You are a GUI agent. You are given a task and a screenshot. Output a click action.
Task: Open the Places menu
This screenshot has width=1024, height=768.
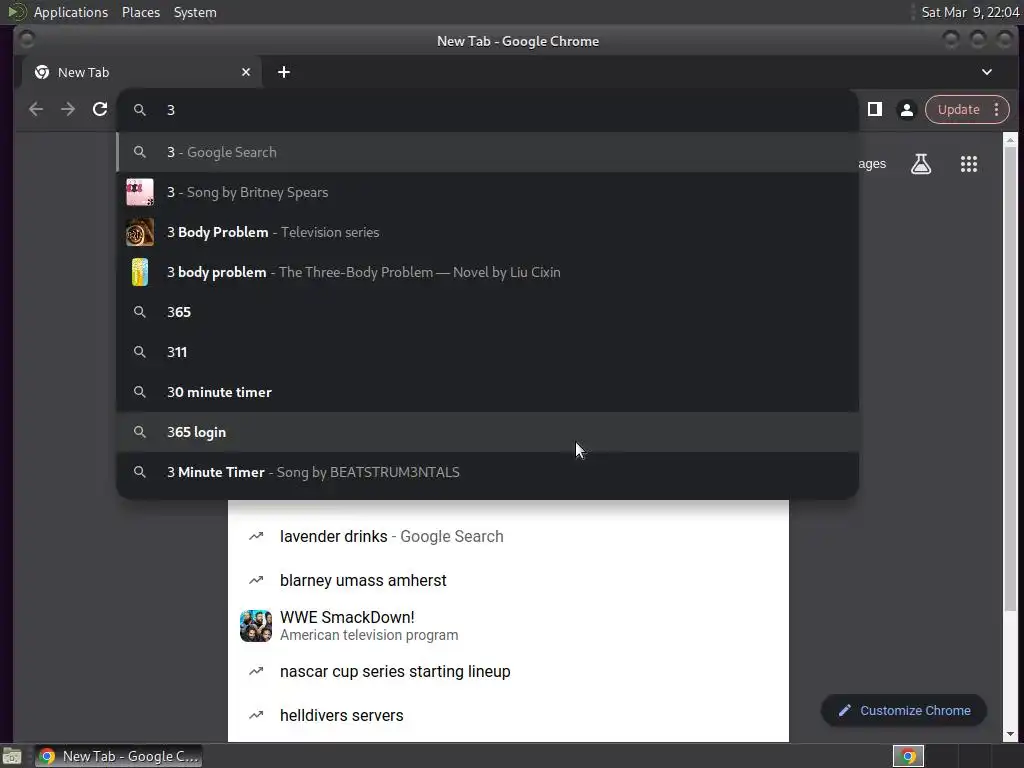point(141,12)
